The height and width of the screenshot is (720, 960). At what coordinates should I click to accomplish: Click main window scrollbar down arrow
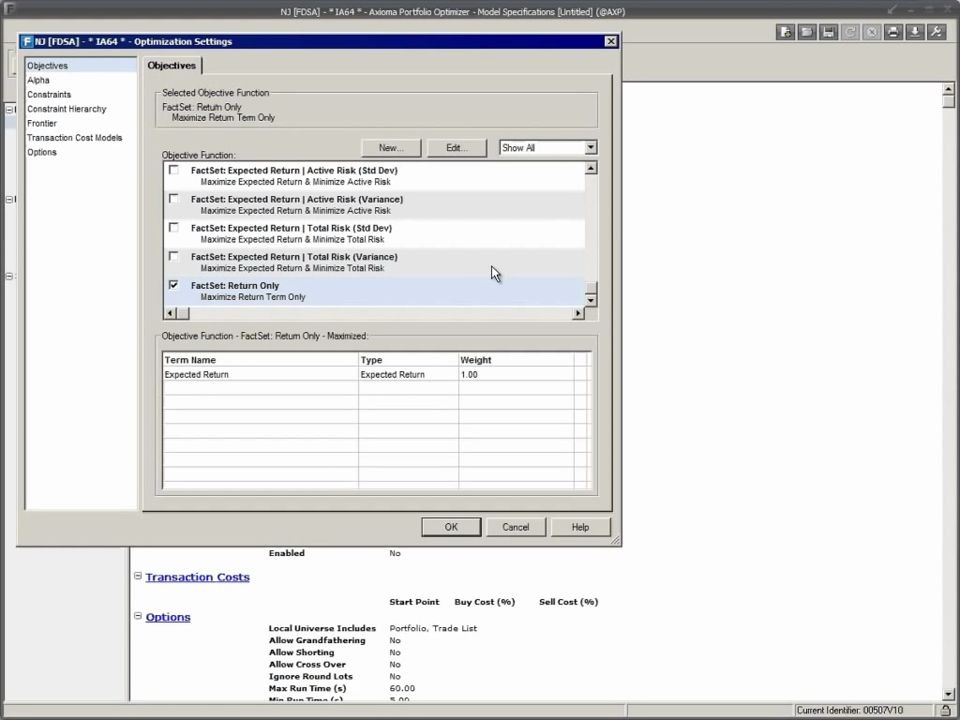coord(948,694)
